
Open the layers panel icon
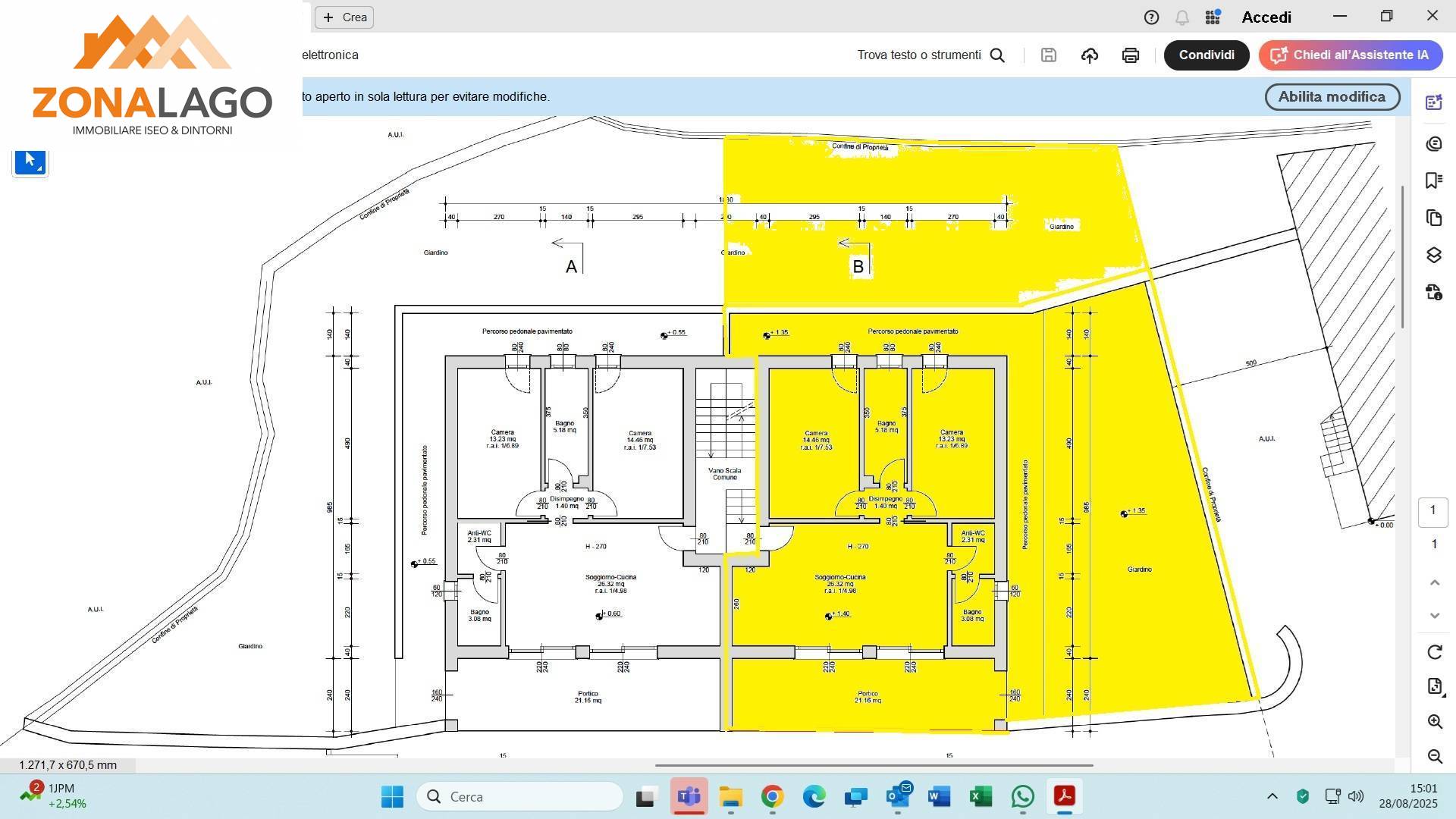coord(1433,255)
